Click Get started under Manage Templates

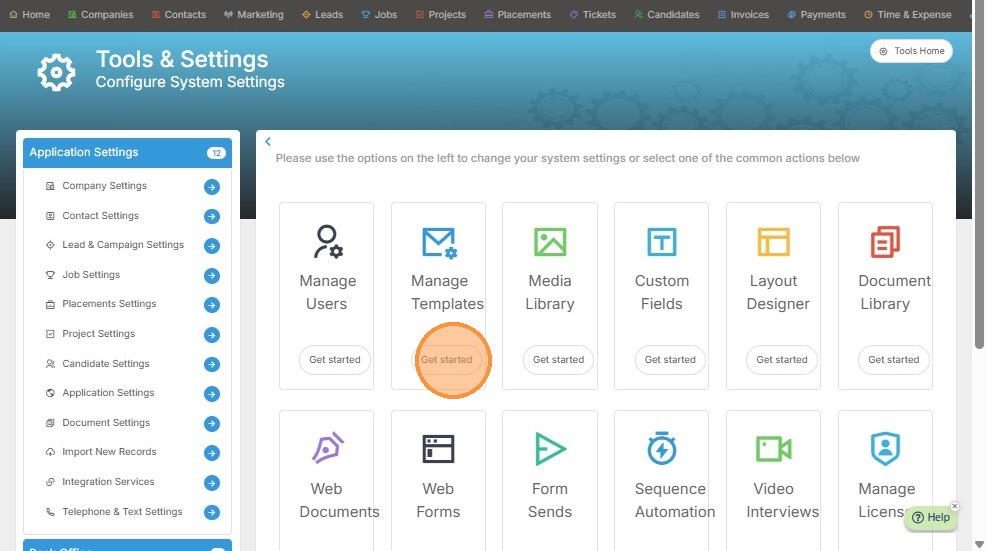446,360
